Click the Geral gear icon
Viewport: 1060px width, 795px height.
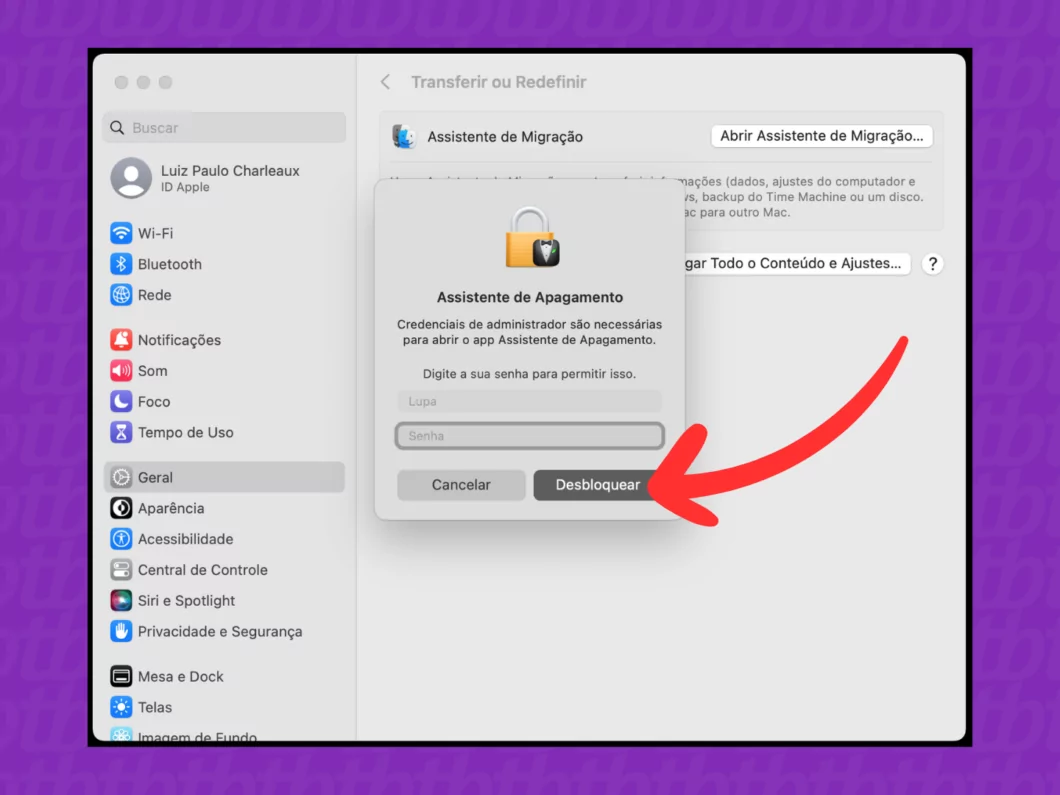(x=121, y=477)
